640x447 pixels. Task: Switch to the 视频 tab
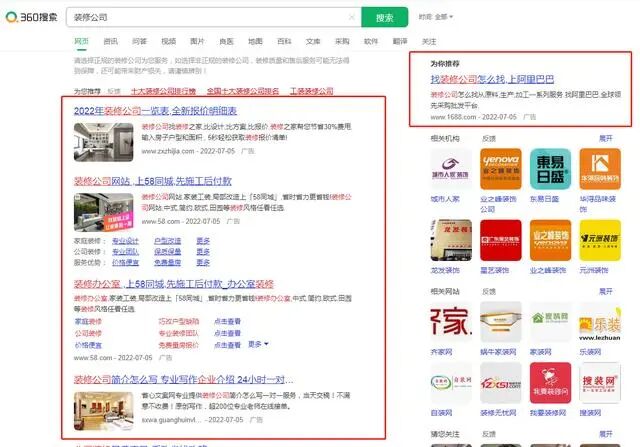pos(168,41)
